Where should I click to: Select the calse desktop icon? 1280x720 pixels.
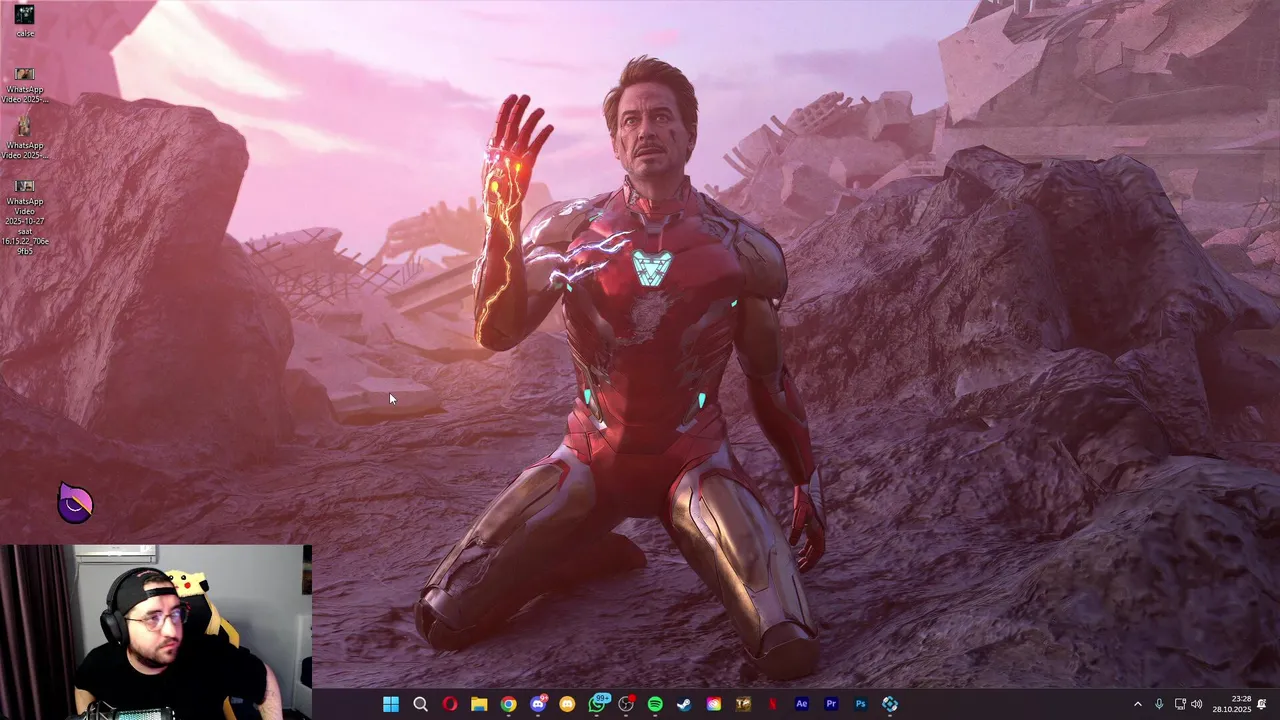coord(25,21)
